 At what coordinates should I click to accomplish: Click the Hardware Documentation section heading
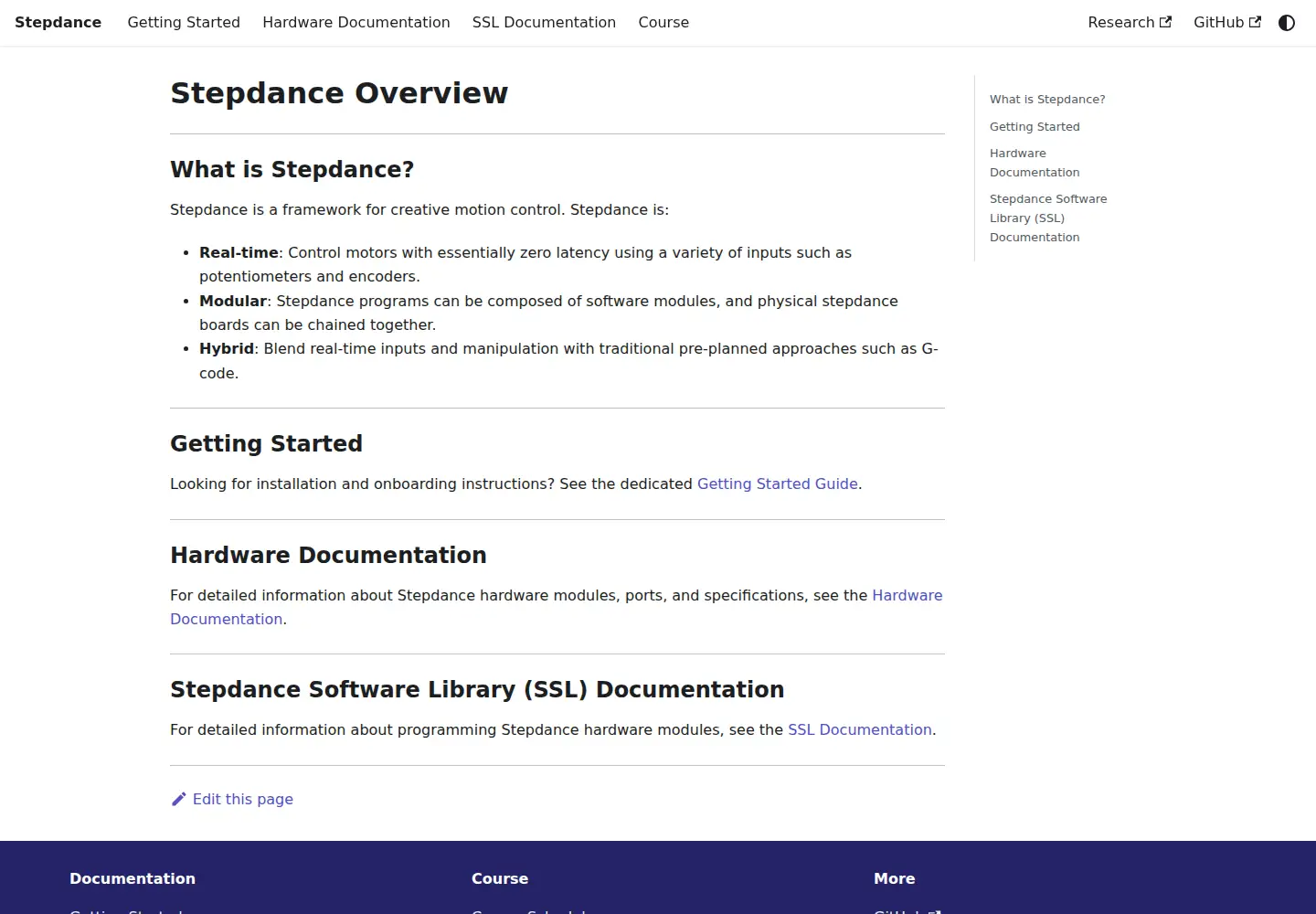pos(328,555)
